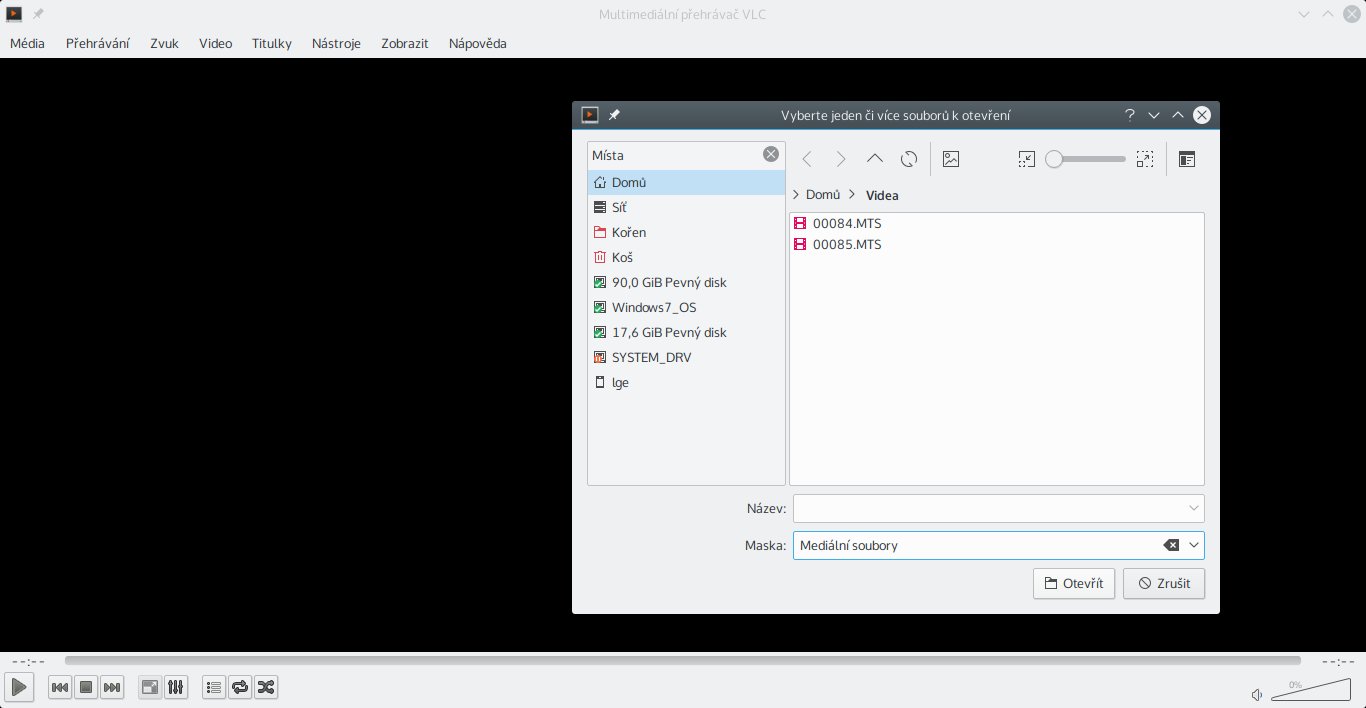Viewport: 1366px width, 708px height.
Task: Toggle loop repeat mode
Action: click(240, 687)
